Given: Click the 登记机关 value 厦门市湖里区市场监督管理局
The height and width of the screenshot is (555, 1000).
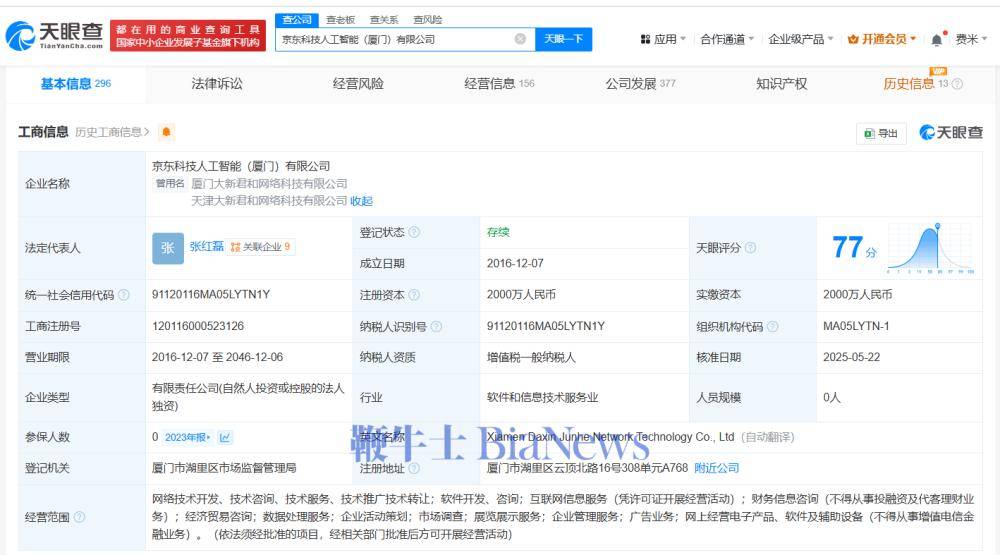Looking at the screenshot, I should tap(224, 468).
